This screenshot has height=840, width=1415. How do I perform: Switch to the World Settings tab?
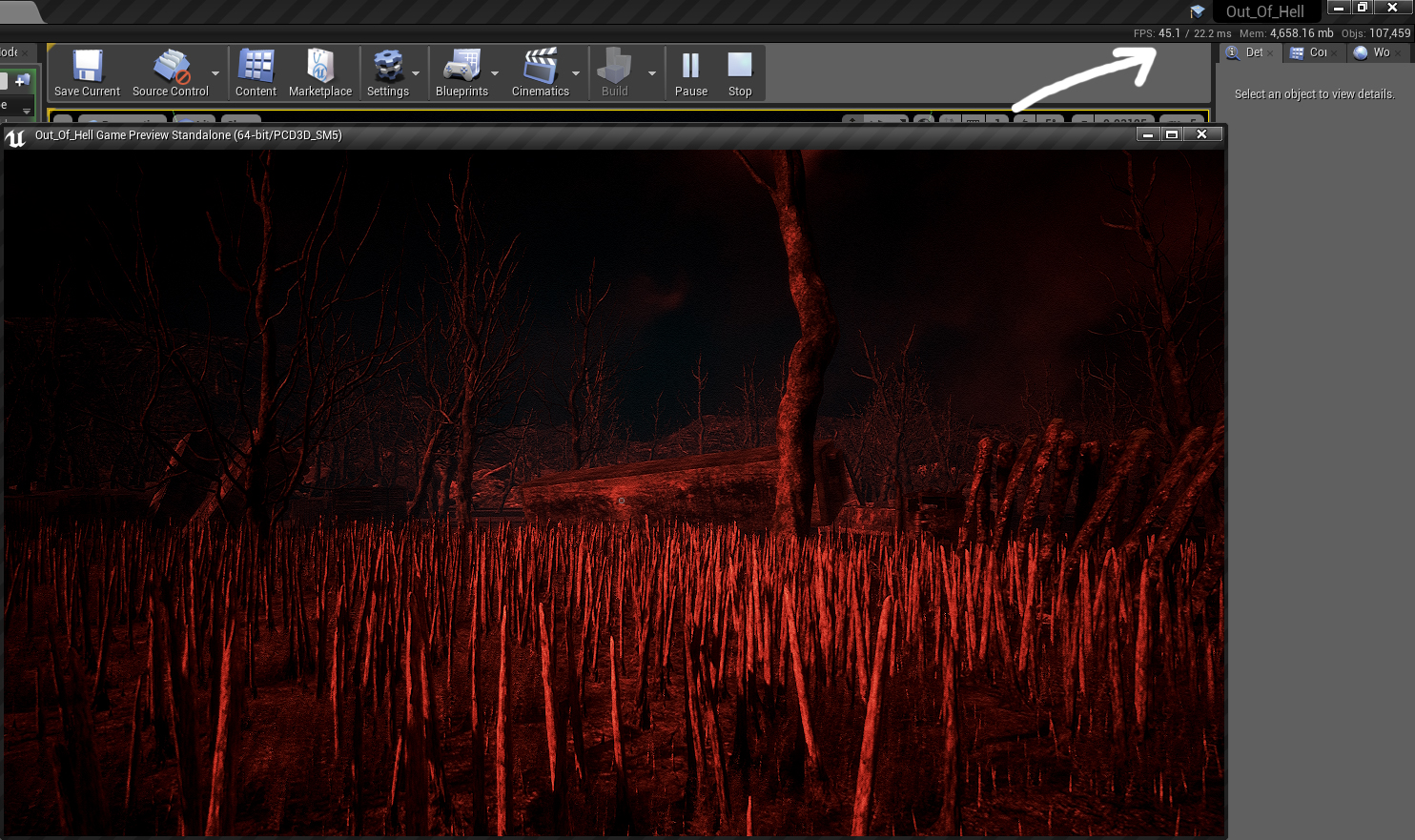(1379, 52)
